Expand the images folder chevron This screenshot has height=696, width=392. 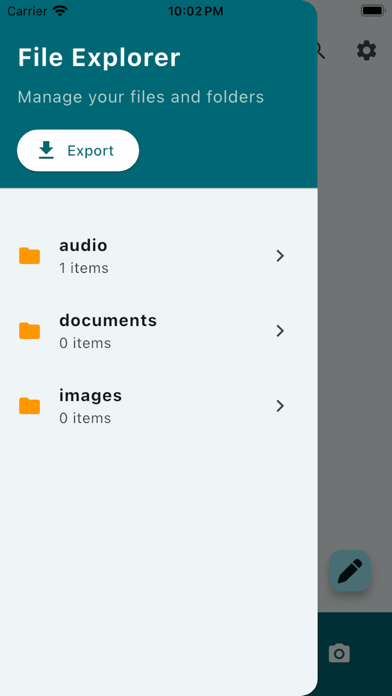click(x=280, y=406)
